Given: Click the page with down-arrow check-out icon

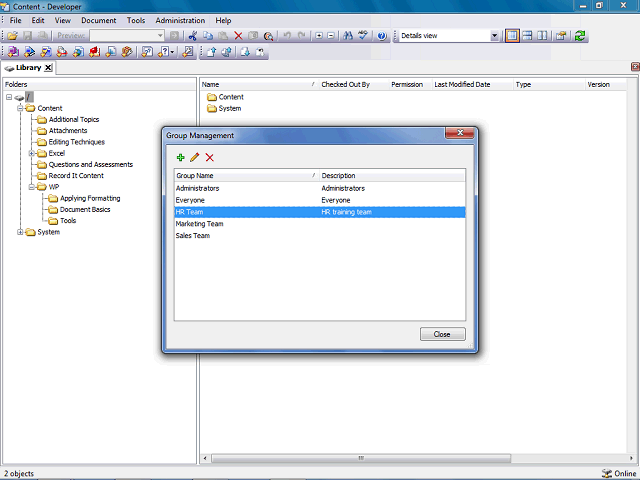Looking at the screenshot, I should click(245, 52).
